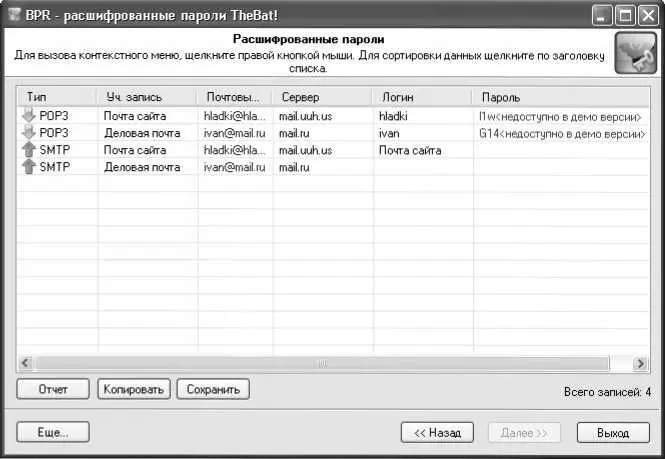Click the horizontal scrollbar right arrow

[x=640, y=363]
